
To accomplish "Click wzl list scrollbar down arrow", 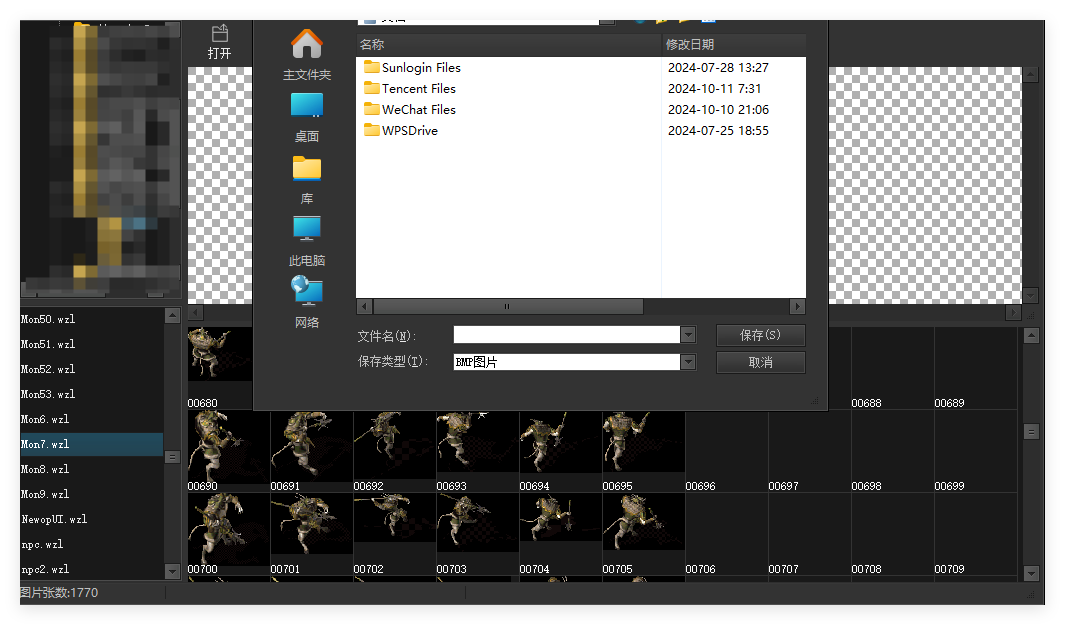I will click(173, 572).
